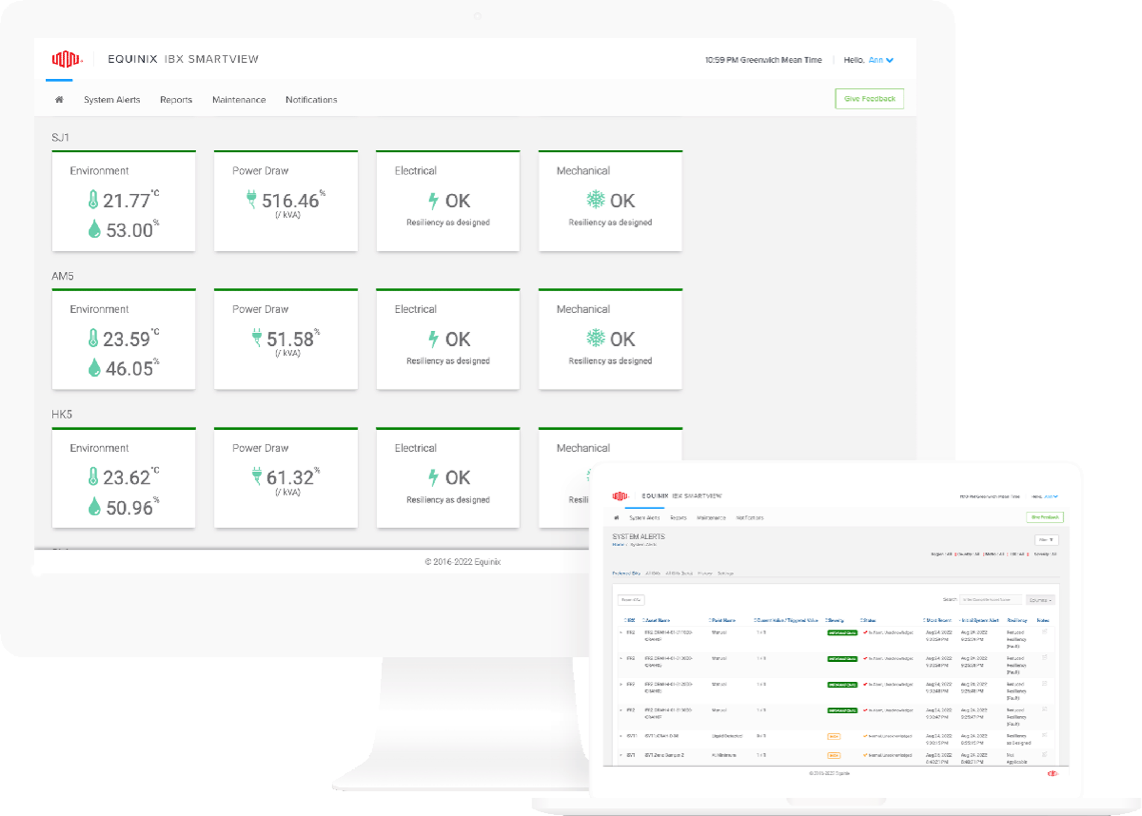The height and width of the screenshot is (816, 1142).
Task: Check the Notes checkbox on the first alert row
Action: (x=1043, y=631)
